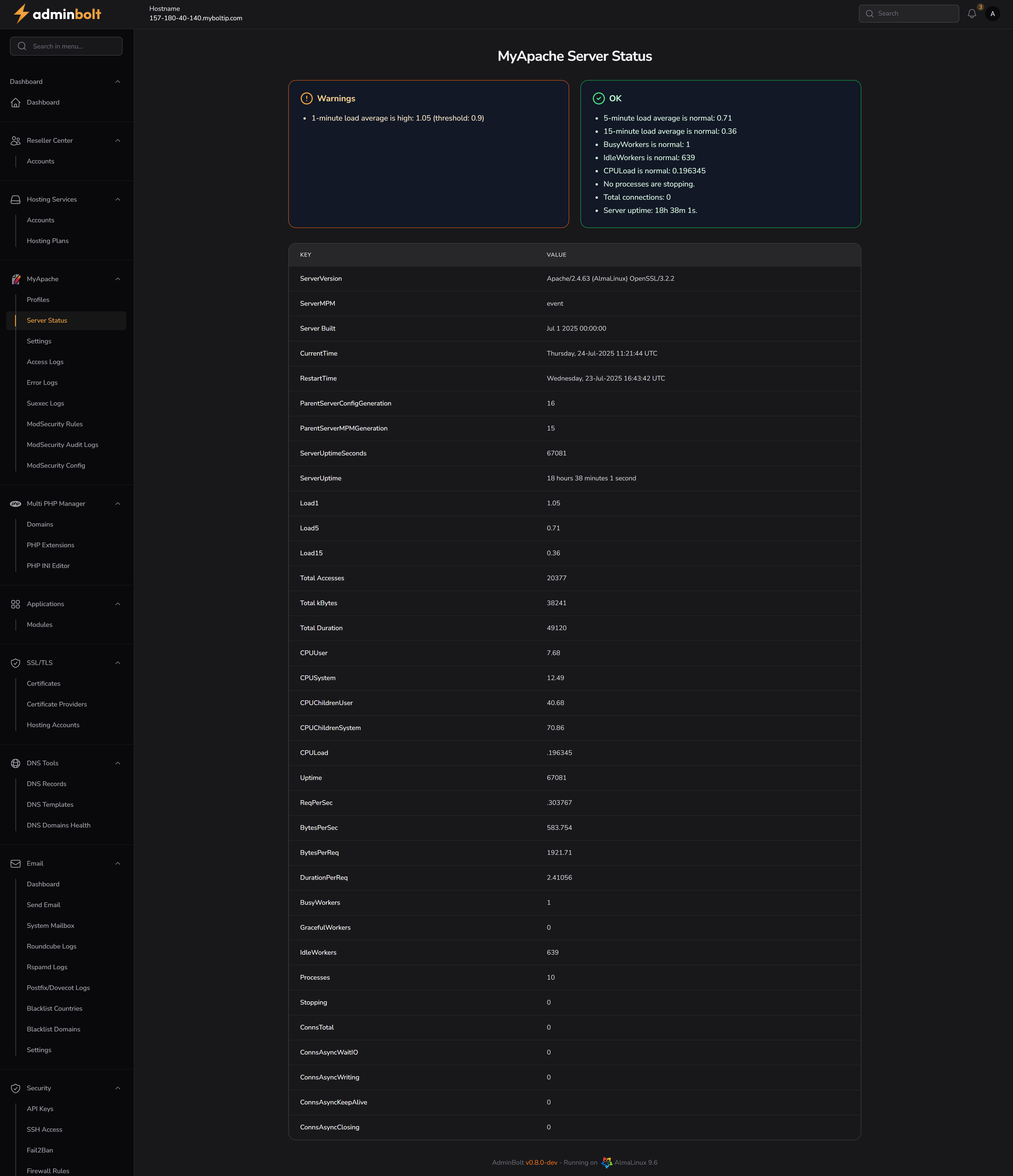Screen dimensions: 1013x1176
Task: Click the Email envelope icon in sidebar
Action: click(x=15, y=863)
